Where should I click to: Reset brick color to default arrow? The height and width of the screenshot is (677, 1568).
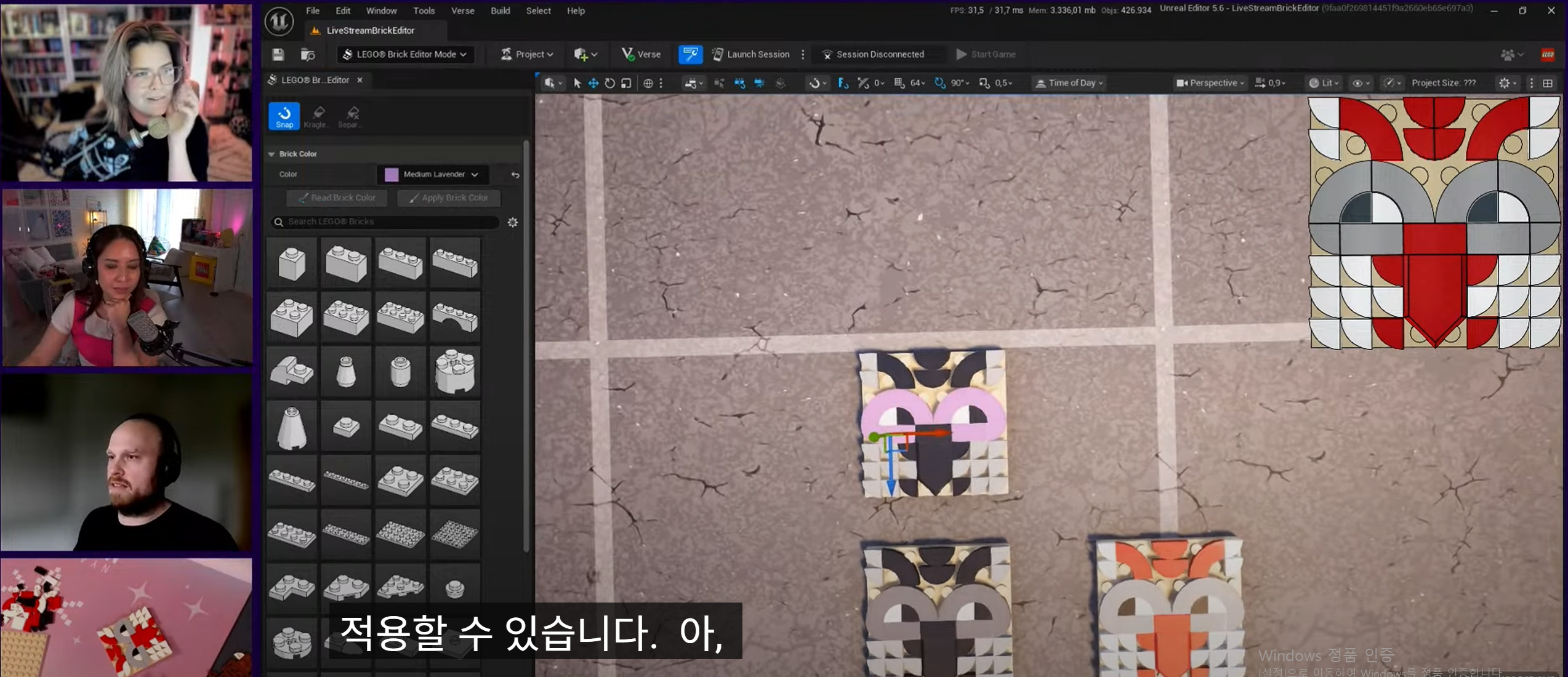pyautogui.click(x=515, y=175)
